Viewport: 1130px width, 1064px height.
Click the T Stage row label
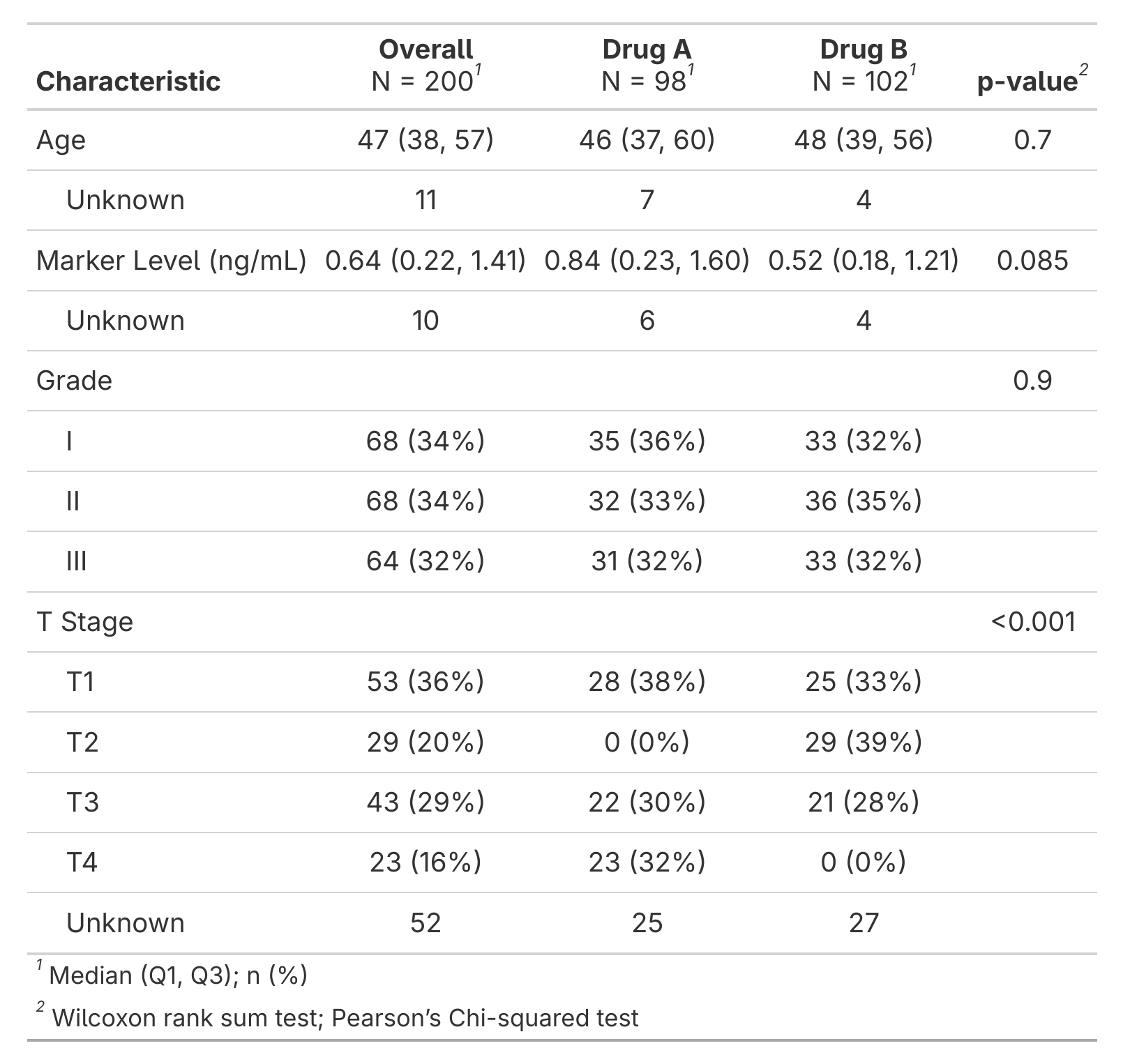[x=84, y=622]
